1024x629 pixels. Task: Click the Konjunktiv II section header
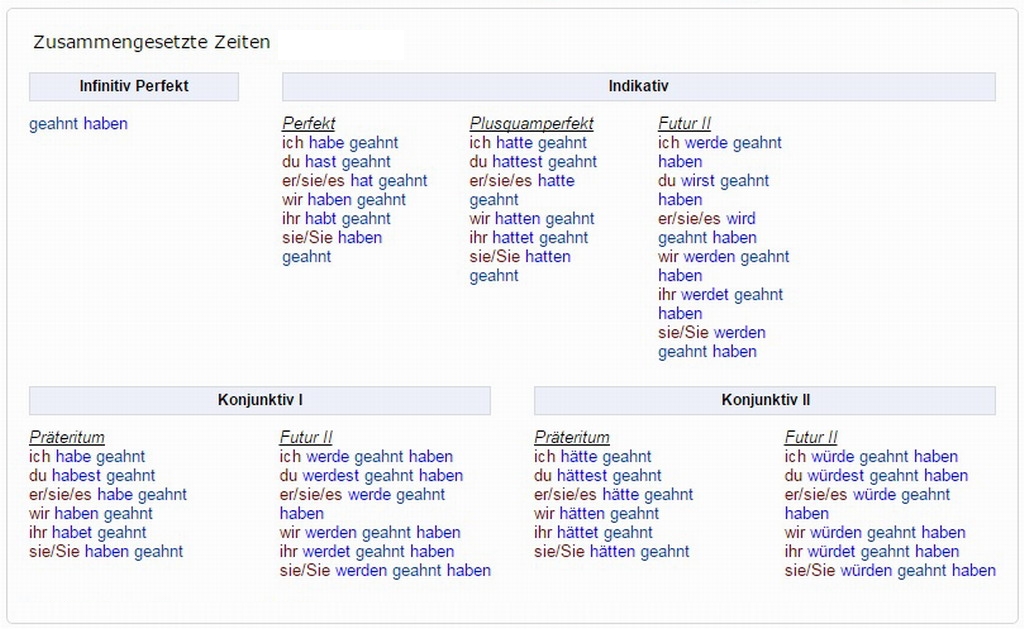(x=765, y=400)
